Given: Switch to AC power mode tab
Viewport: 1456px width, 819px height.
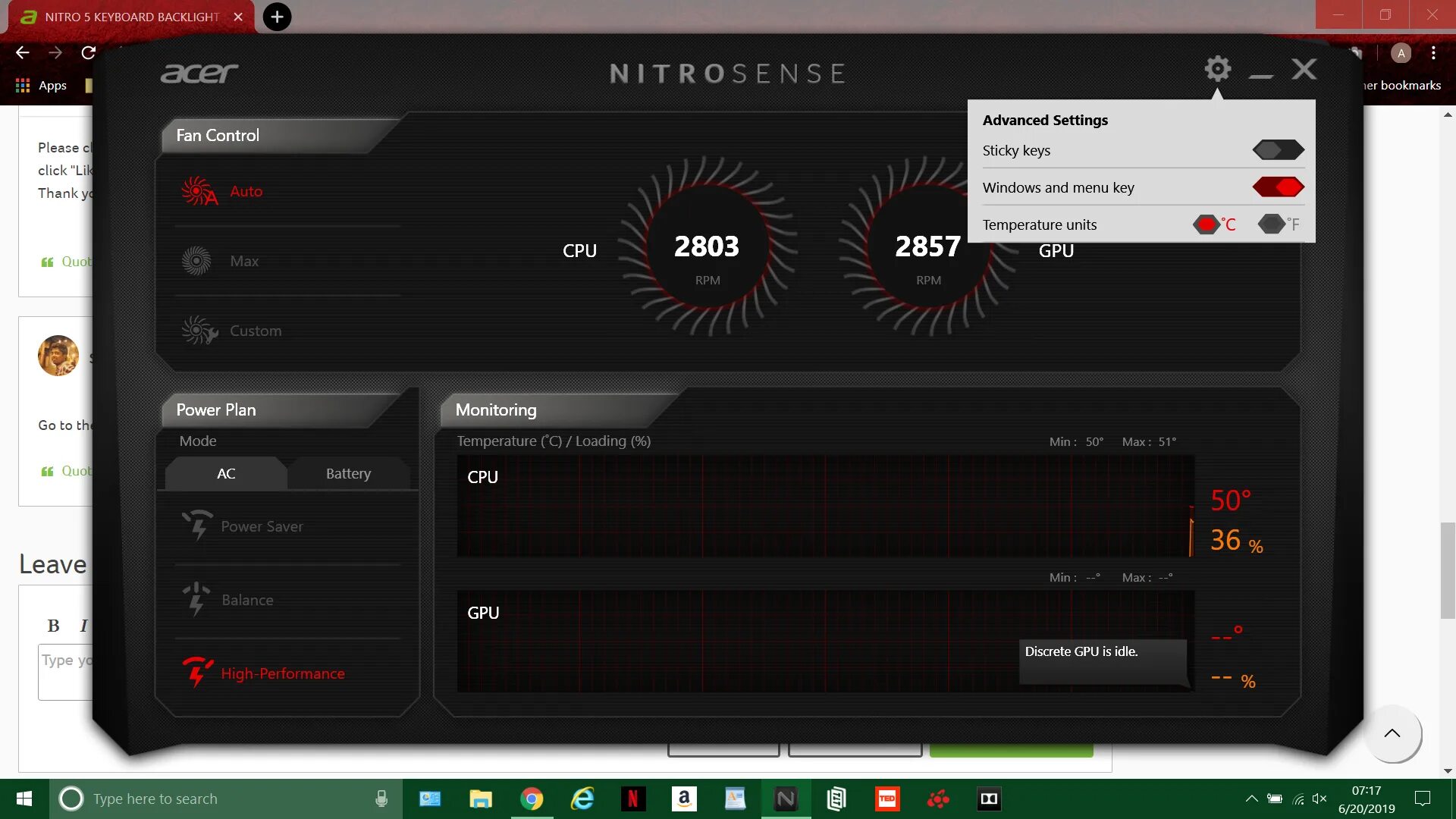Looking at the screenshot, I should click(226, 473).
